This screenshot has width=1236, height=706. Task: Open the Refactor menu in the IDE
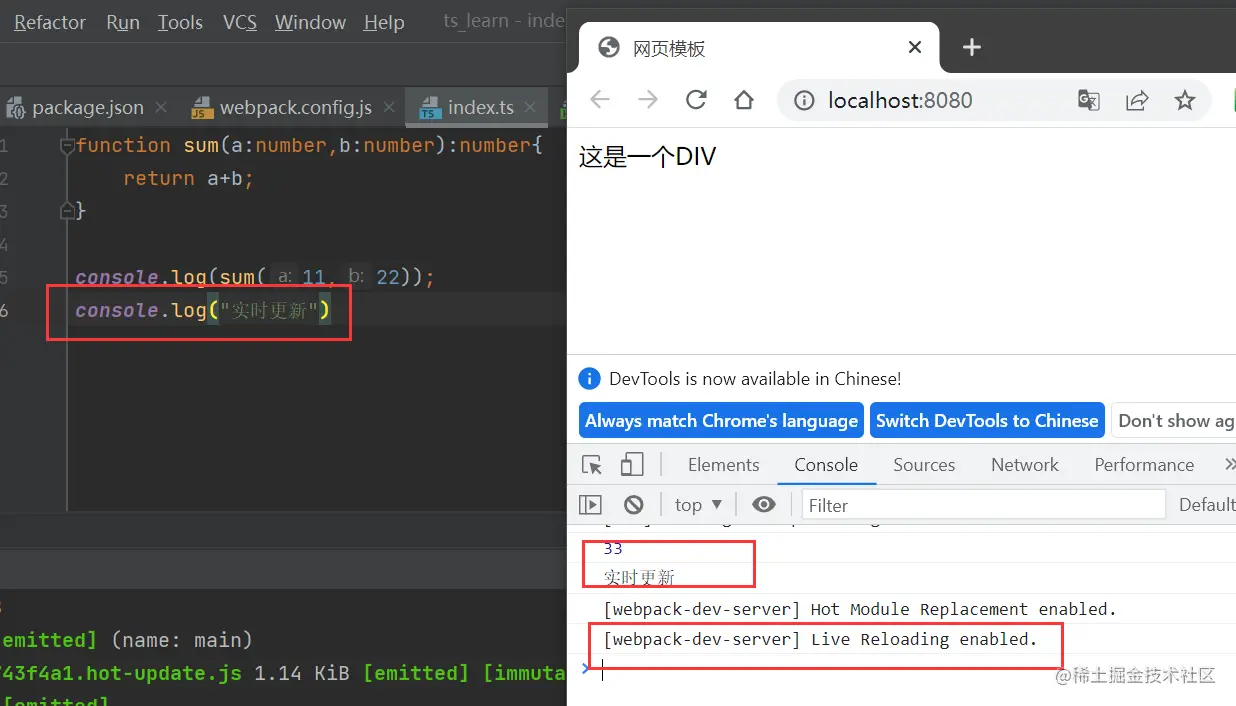coord(49,22)
